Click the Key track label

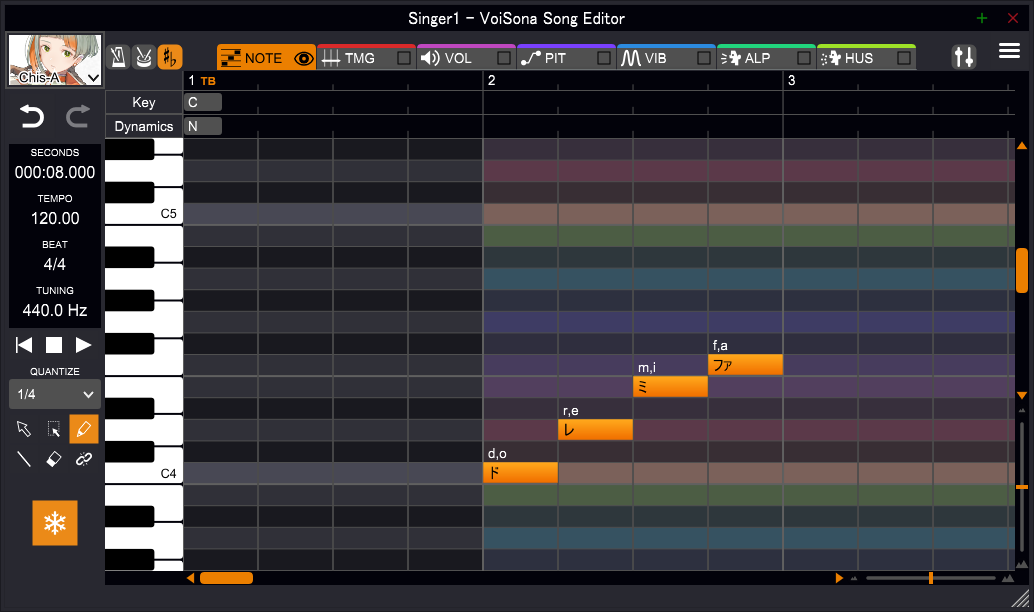point(144,102)
